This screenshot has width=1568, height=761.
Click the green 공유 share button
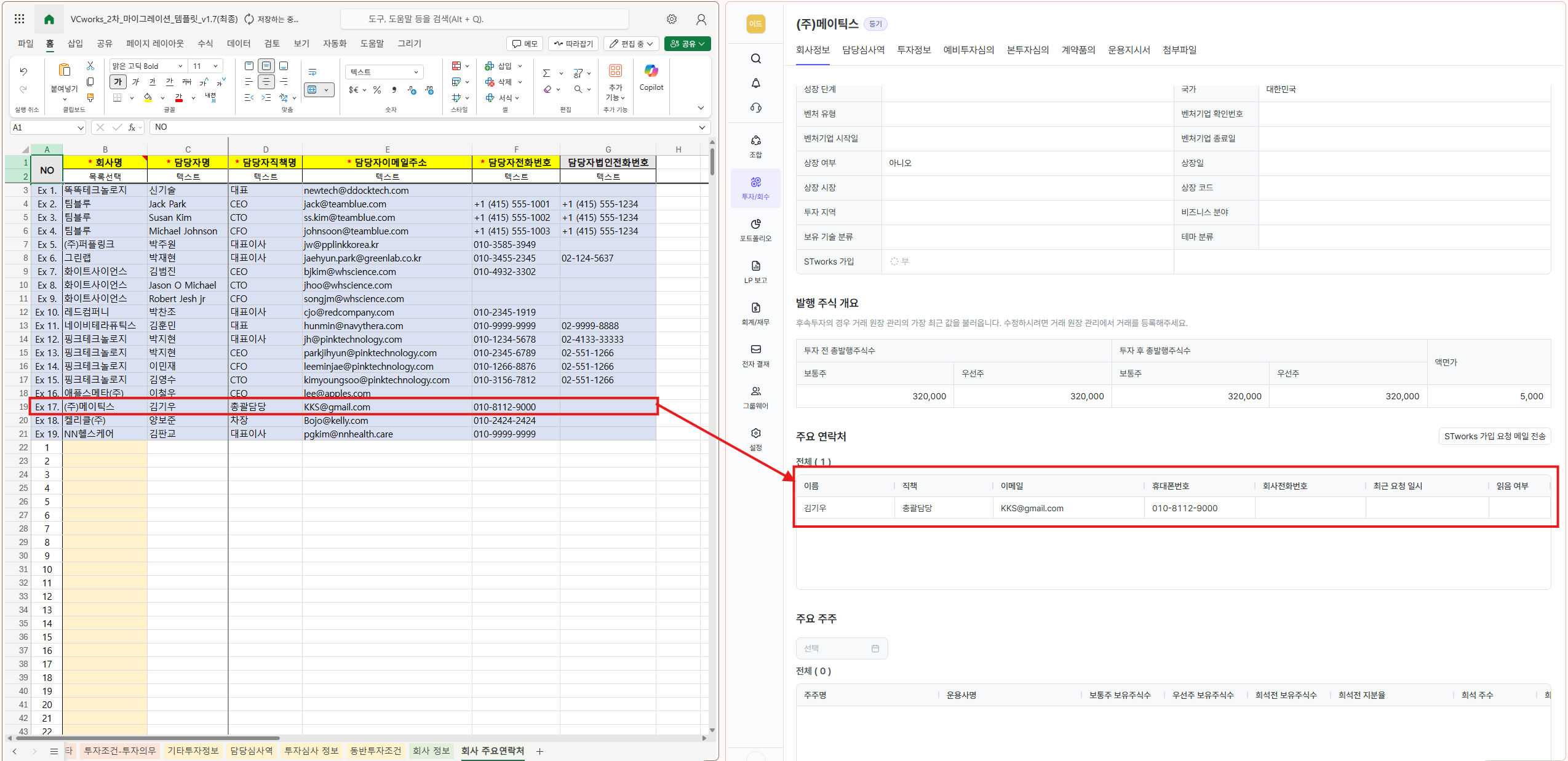[686, 44]
